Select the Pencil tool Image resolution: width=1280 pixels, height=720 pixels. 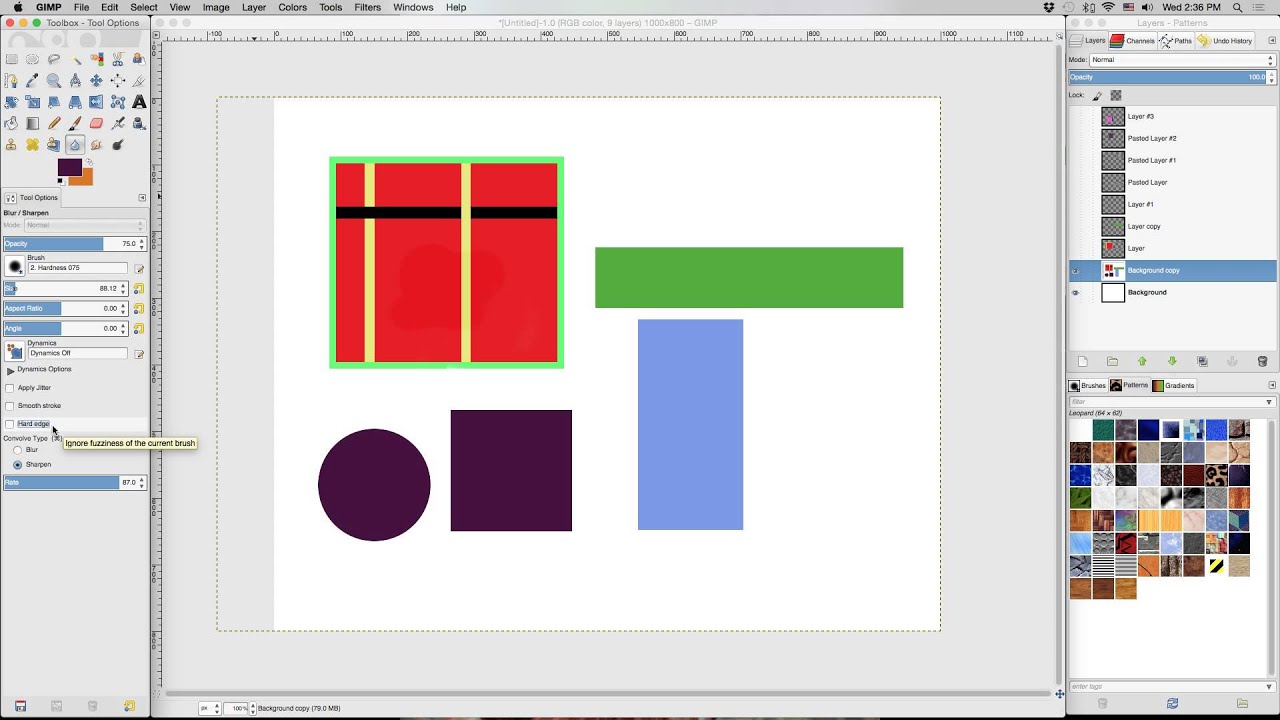point(54,124)
